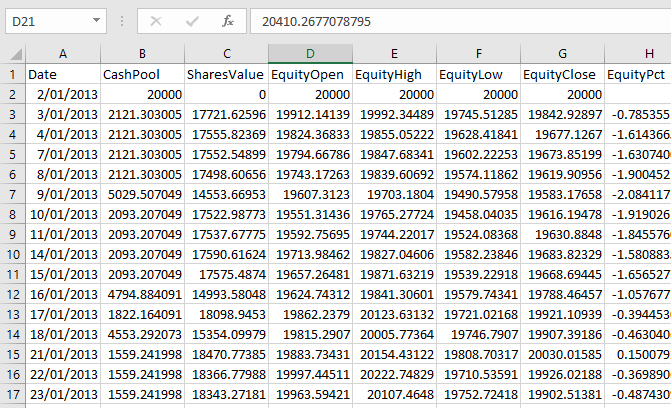Select column H header
This screenshot has width=671, height=408.
(x=638, y=54)
